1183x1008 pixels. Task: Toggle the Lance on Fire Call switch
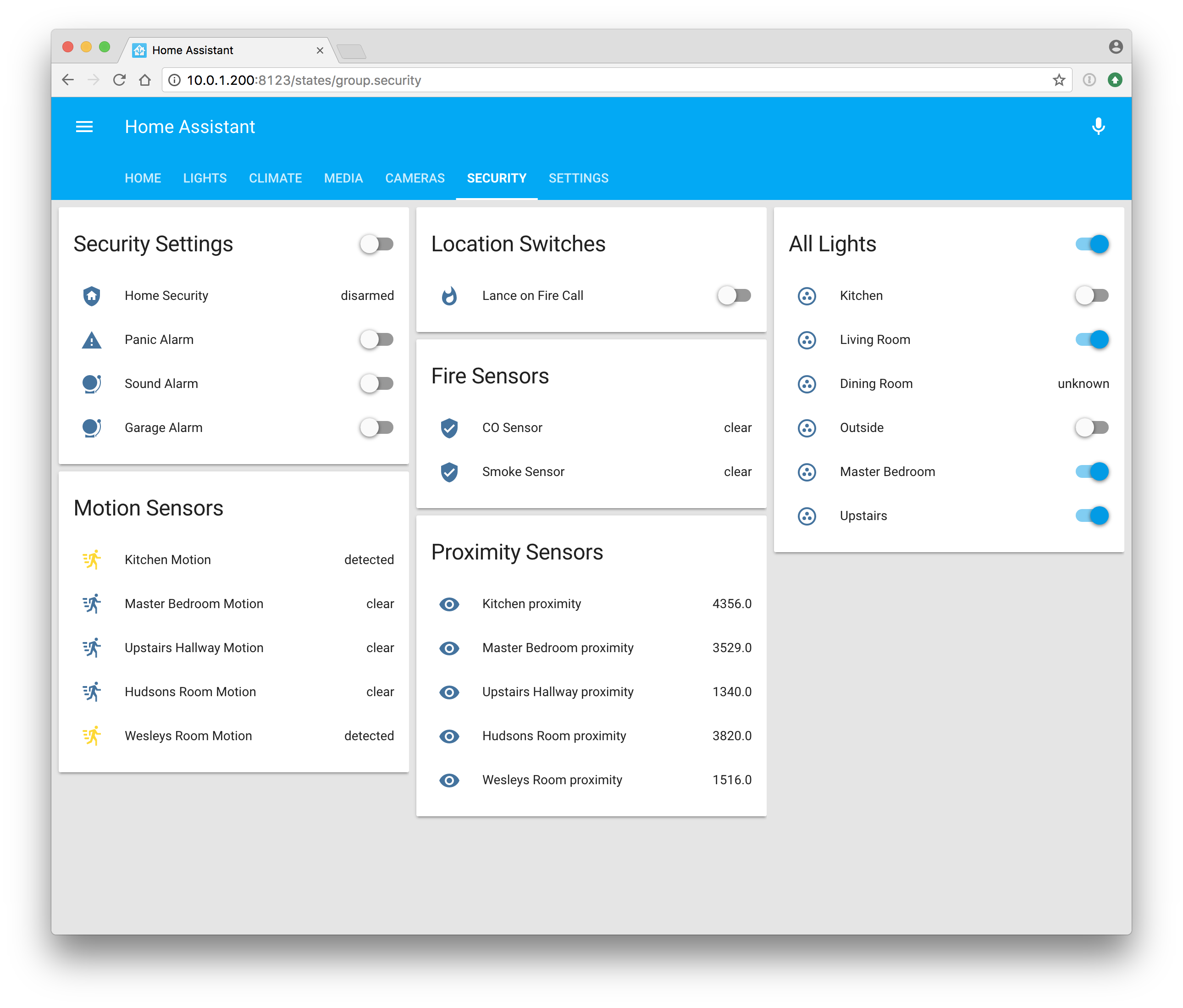coord(734,296)
